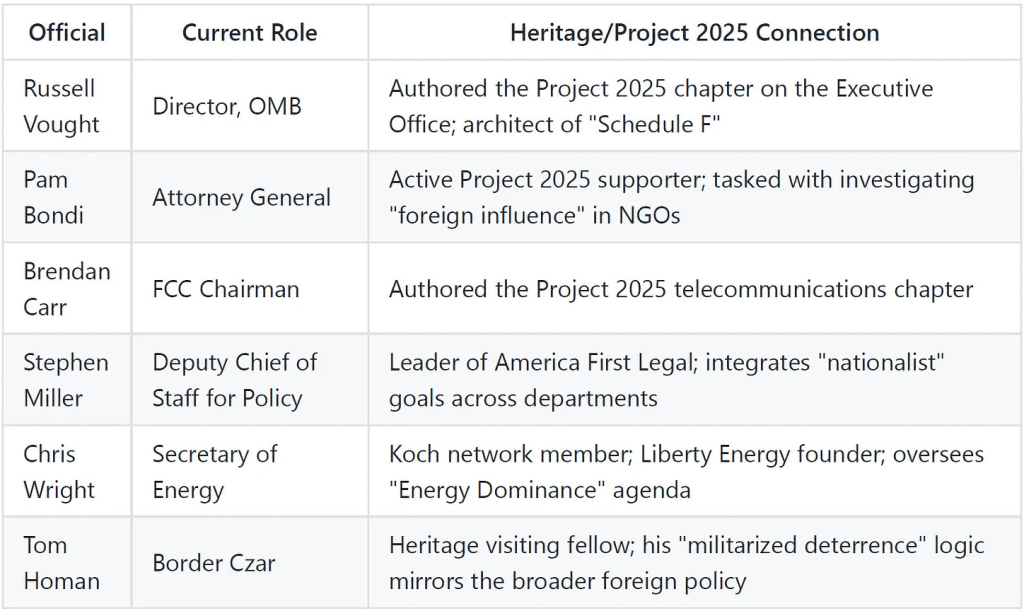This screenshot has height=611, width=1024.
Task: Click the "Attorney General" role cell
Action: pyautogui.click(x=241, y=197)
